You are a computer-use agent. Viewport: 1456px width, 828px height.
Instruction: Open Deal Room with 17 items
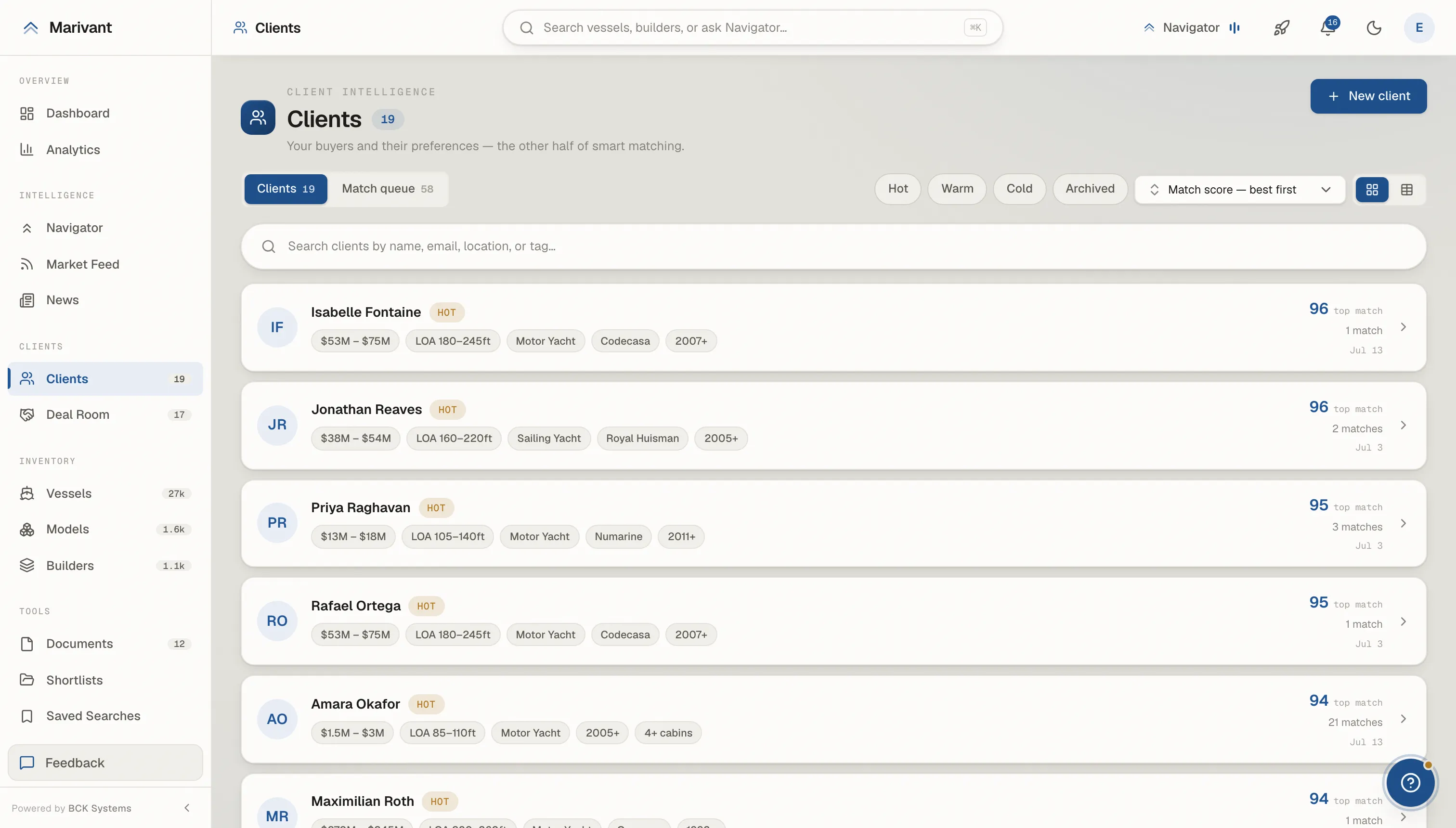105,414
